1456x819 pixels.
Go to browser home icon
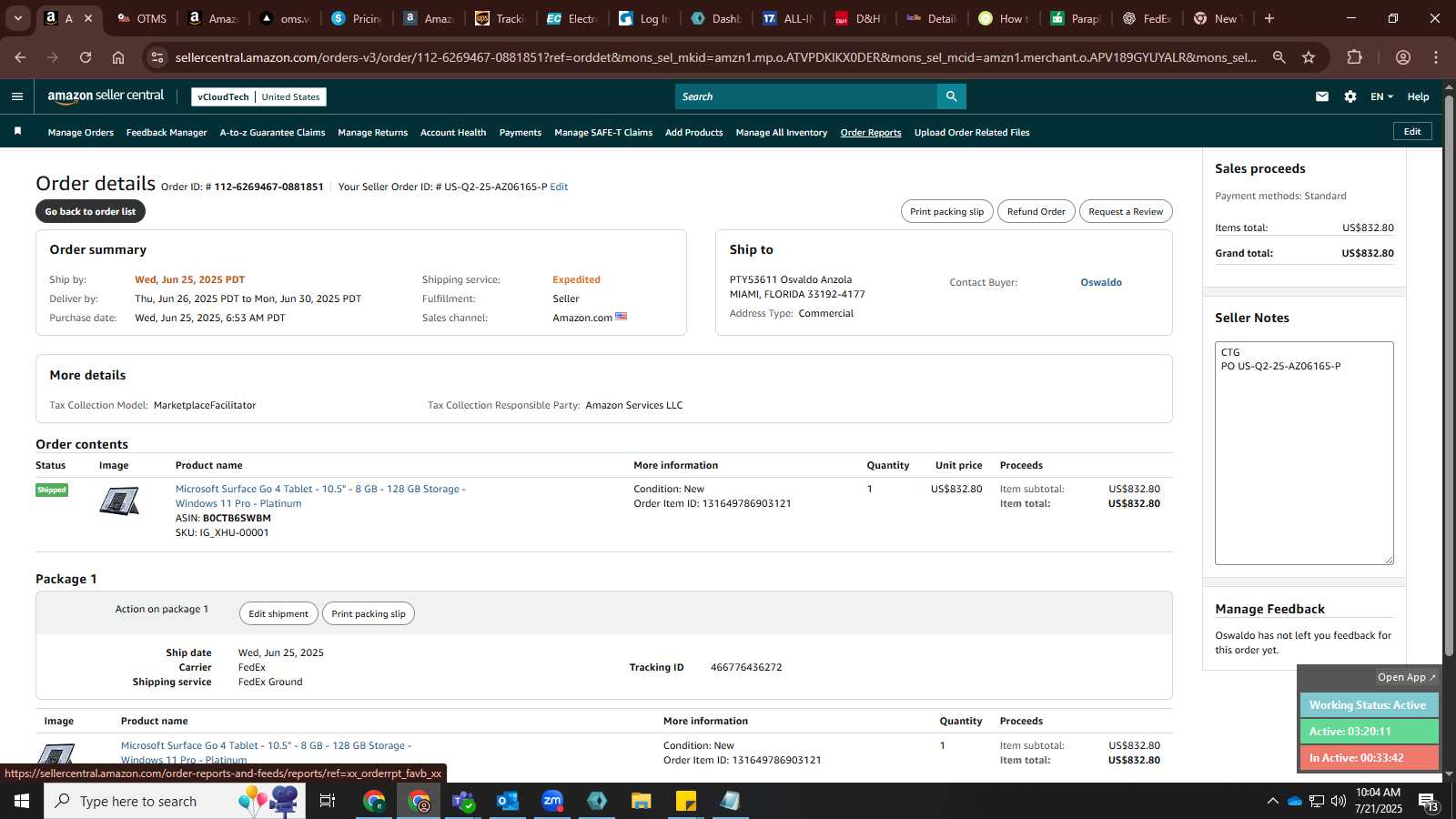pos(118,57)
